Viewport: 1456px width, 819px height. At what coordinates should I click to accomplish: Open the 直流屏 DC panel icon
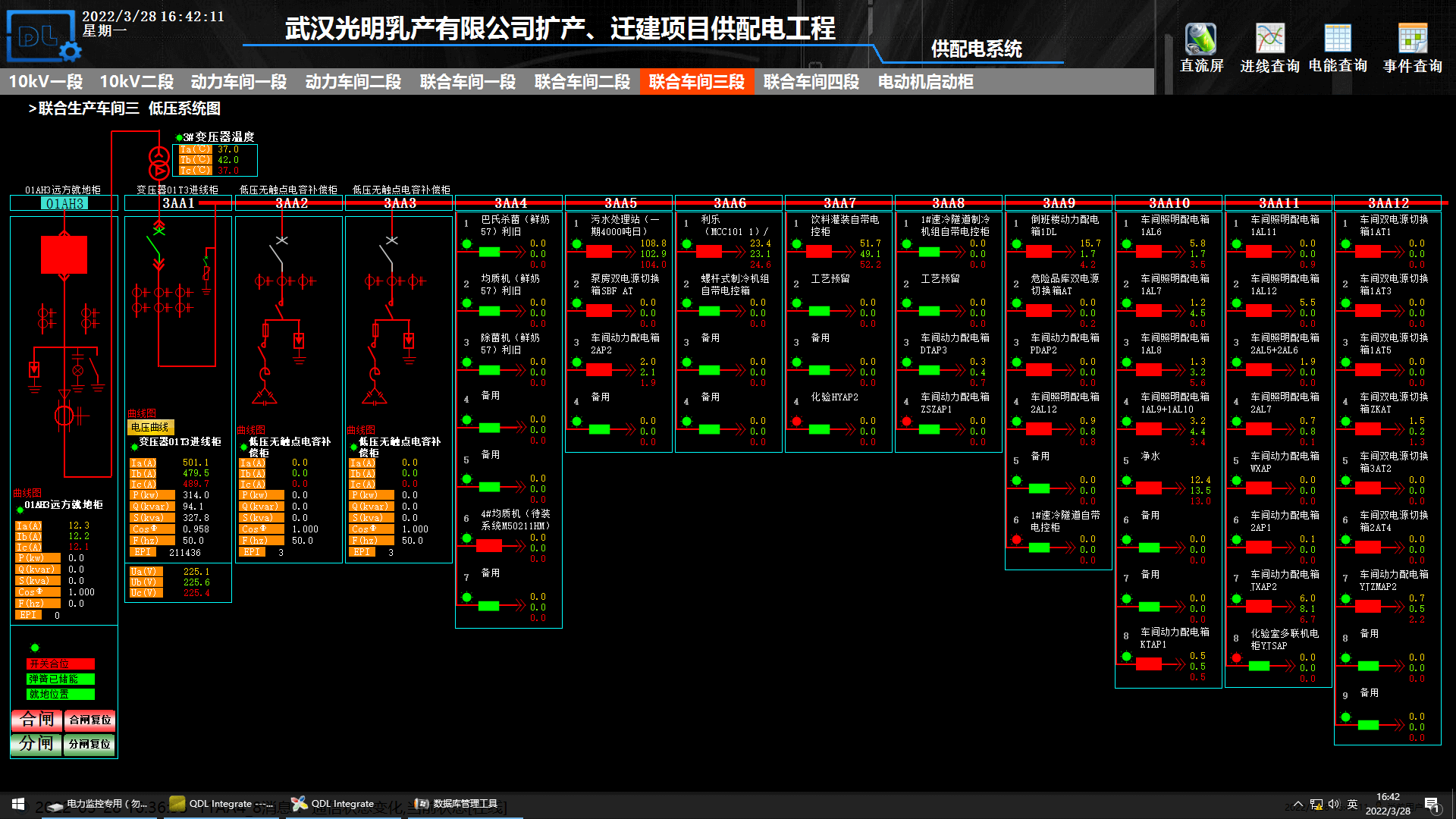[x=1200, y=39]
